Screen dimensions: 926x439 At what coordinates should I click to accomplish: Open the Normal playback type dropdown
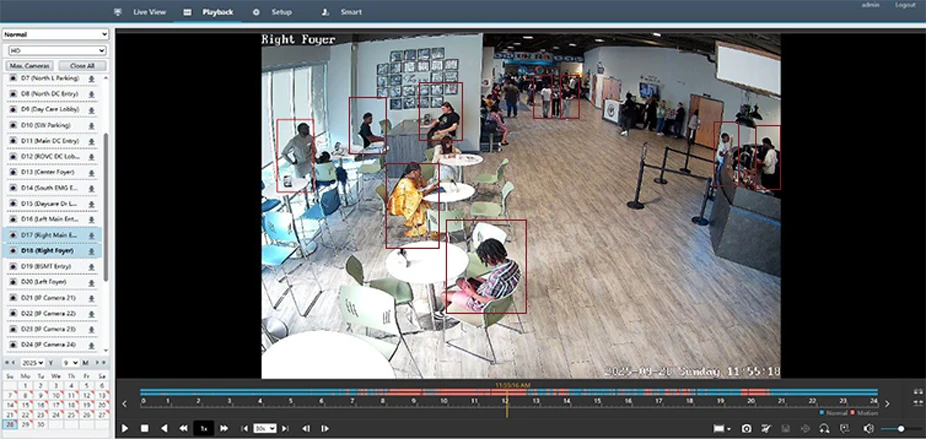[x=56, y=34]
